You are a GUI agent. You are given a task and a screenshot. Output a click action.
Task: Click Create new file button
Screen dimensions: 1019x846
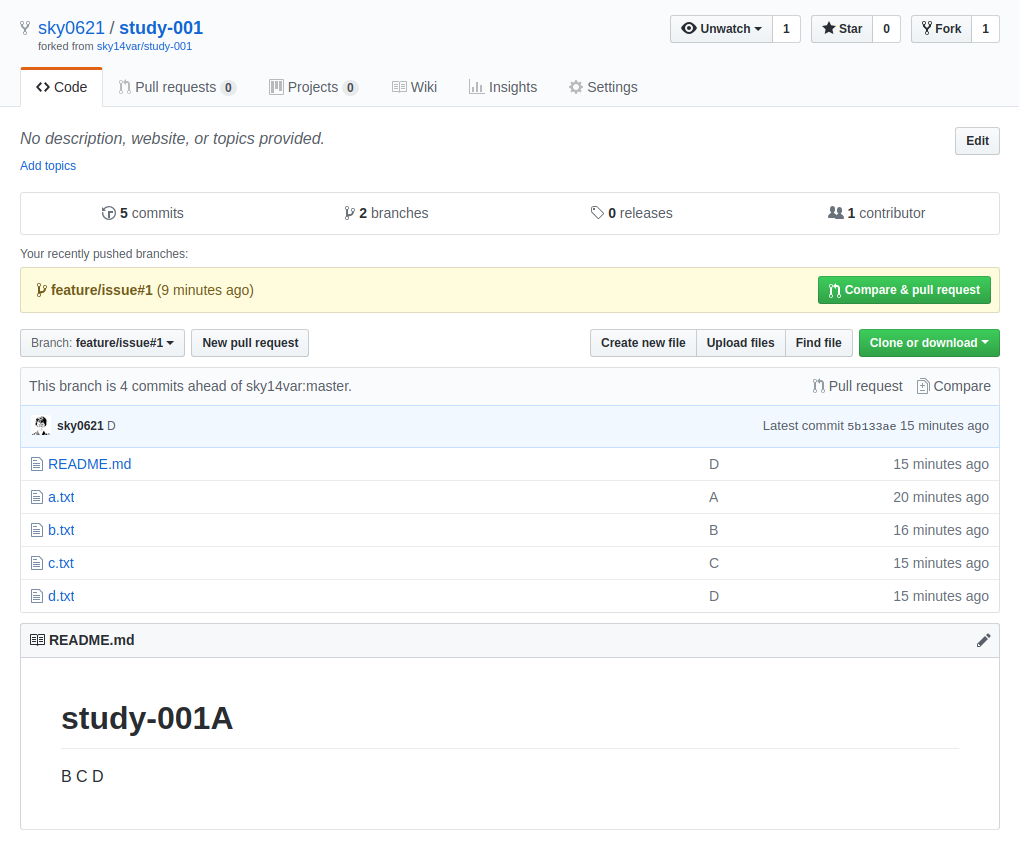point(643,343)
